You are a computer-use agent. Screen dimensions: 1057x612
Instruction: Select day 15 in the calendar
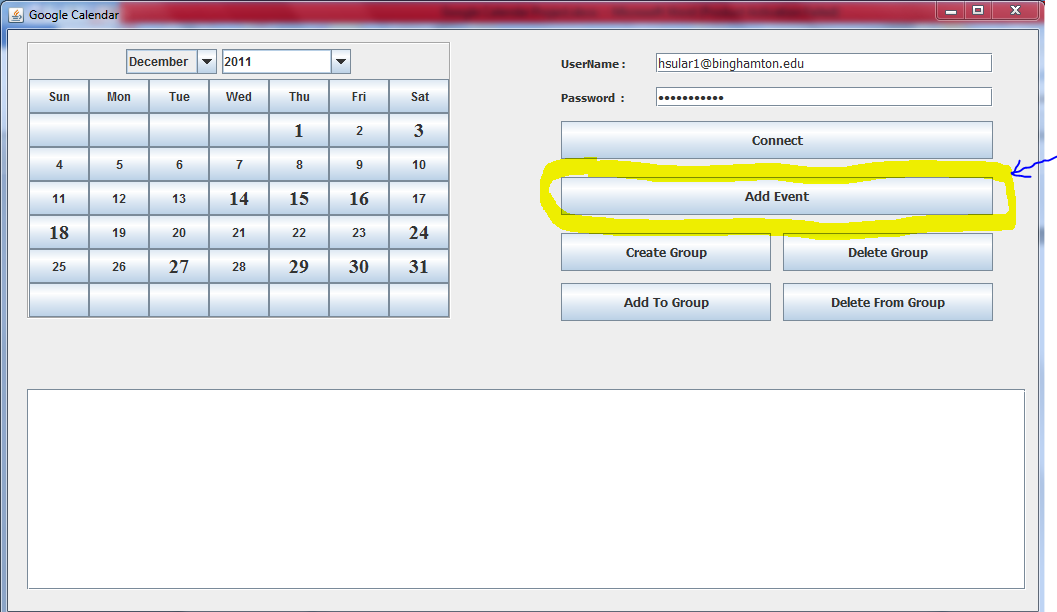coord(299,199)
